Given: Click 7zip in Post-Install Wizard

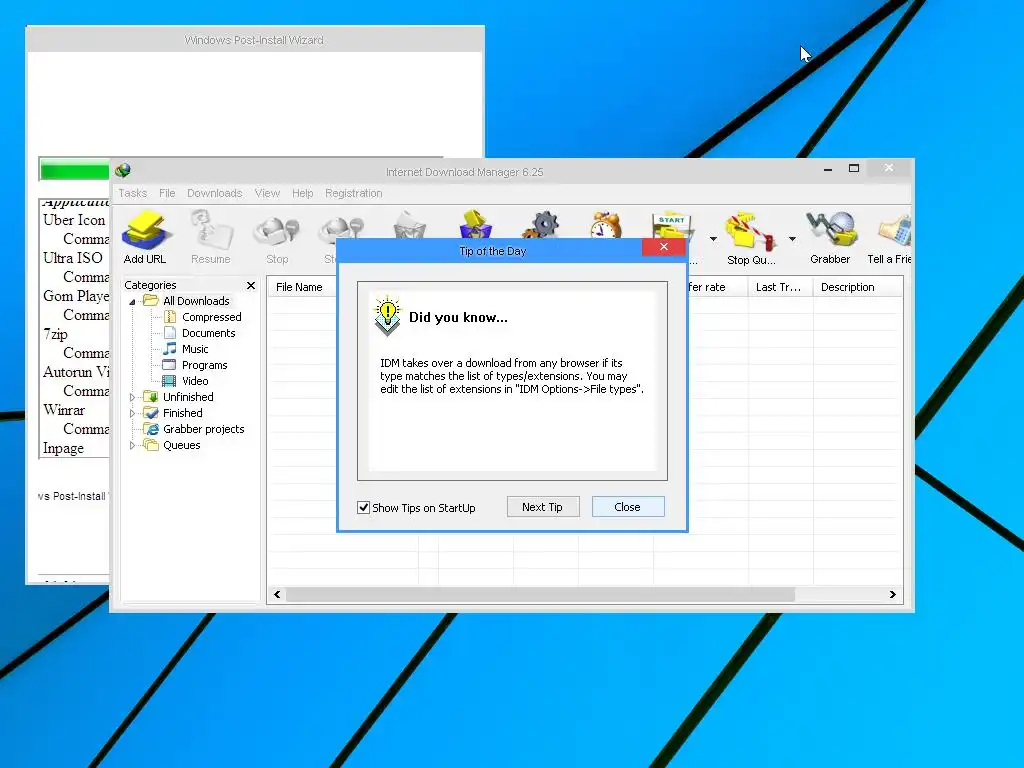Looking at the screenshot, I should point(56,334).
